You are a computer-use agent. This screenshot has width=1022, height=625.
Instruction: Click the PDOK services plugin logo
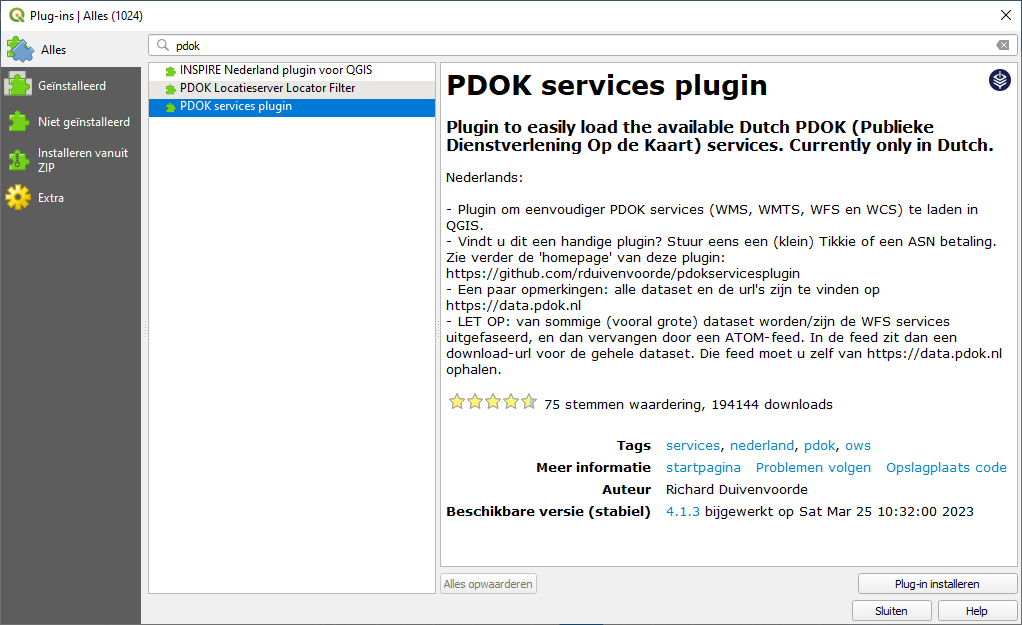(999, 81)
